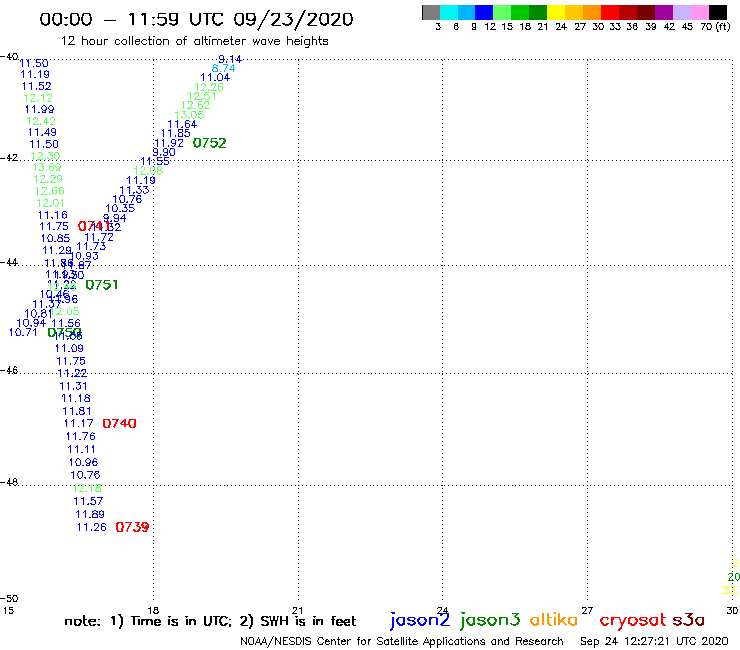Click the Sep 24 12:27:21 UTC timestamp
Screen dimensions: 740x650
654,641
